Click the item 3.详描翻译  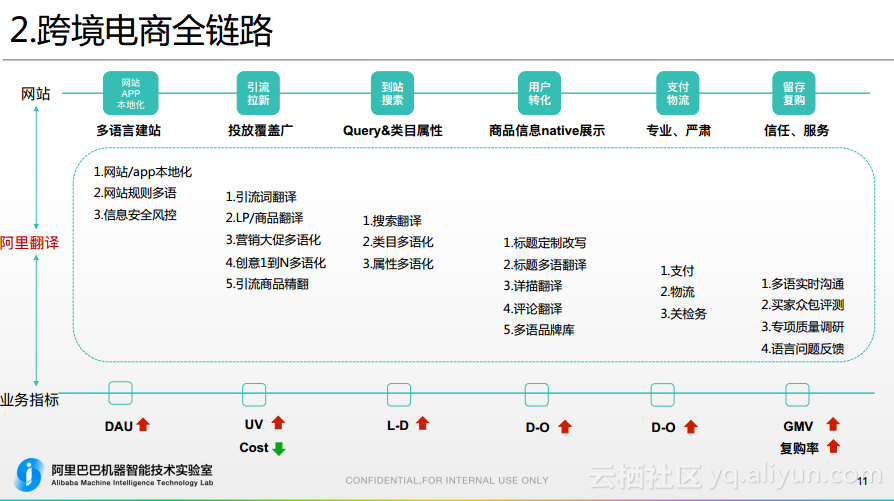(x=533, y=286)
